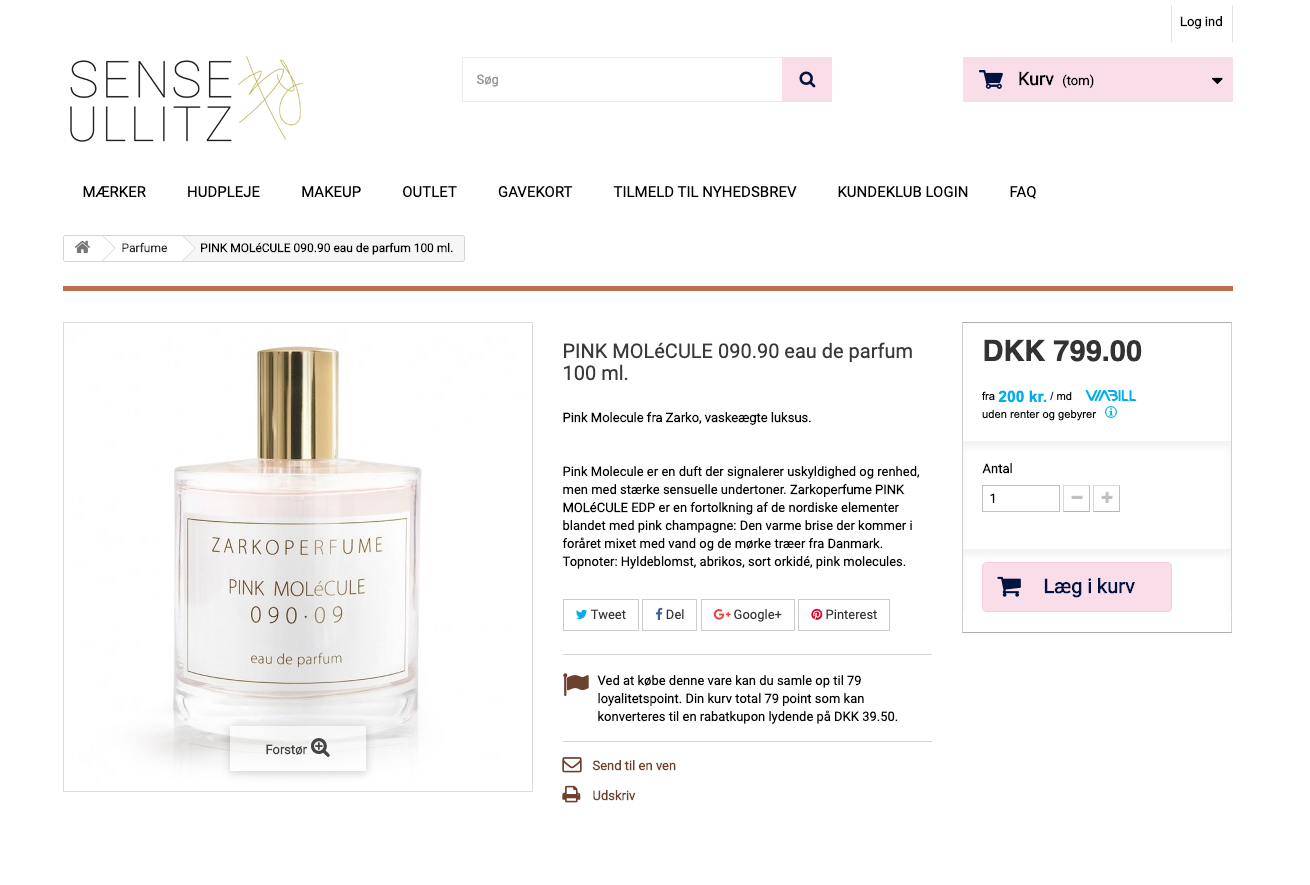The height and width of the screenshot is (885, 1310).
Task: Increase quantity with plus button
Action: pyautogui.click(x=1106, y=498)
